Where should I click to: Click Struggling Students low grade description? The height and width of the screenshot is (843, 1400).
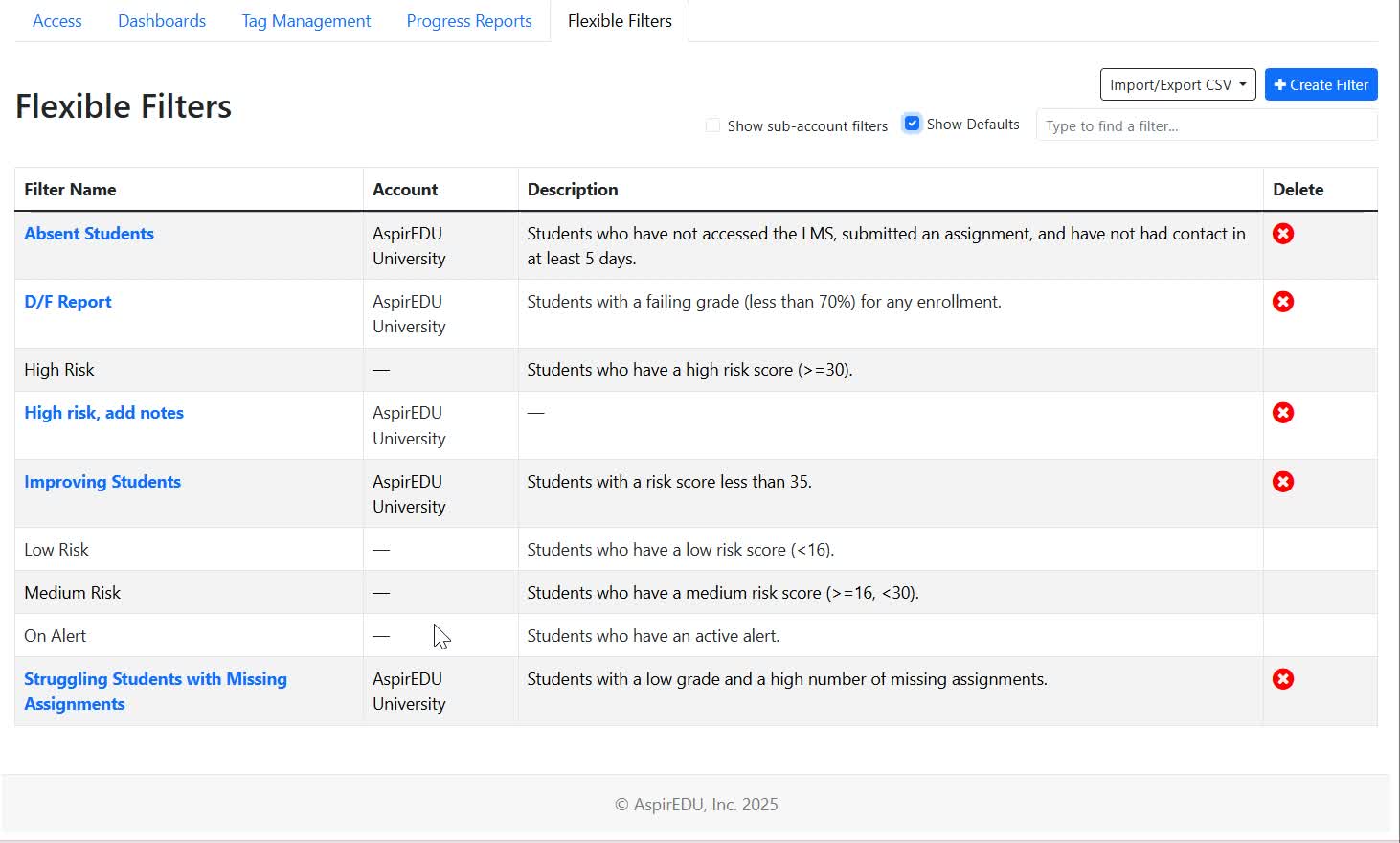pos(787,679)
